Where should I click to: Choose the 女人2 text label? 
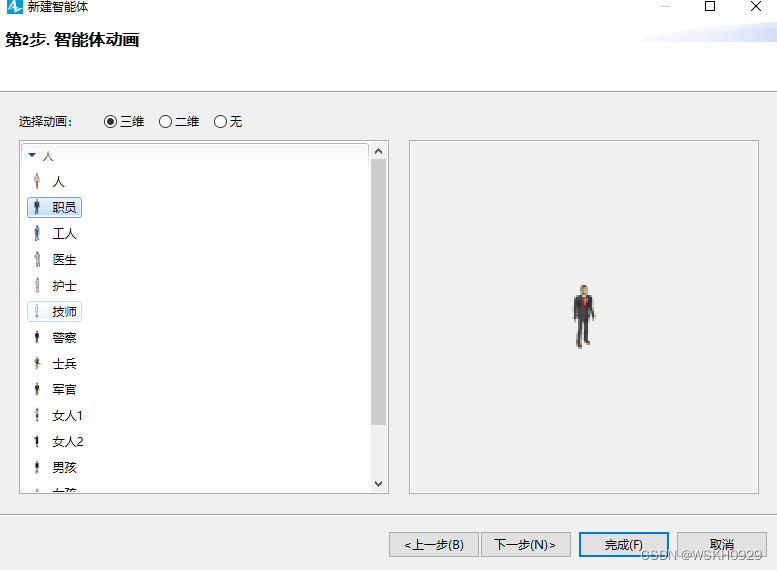coord(68,442)
